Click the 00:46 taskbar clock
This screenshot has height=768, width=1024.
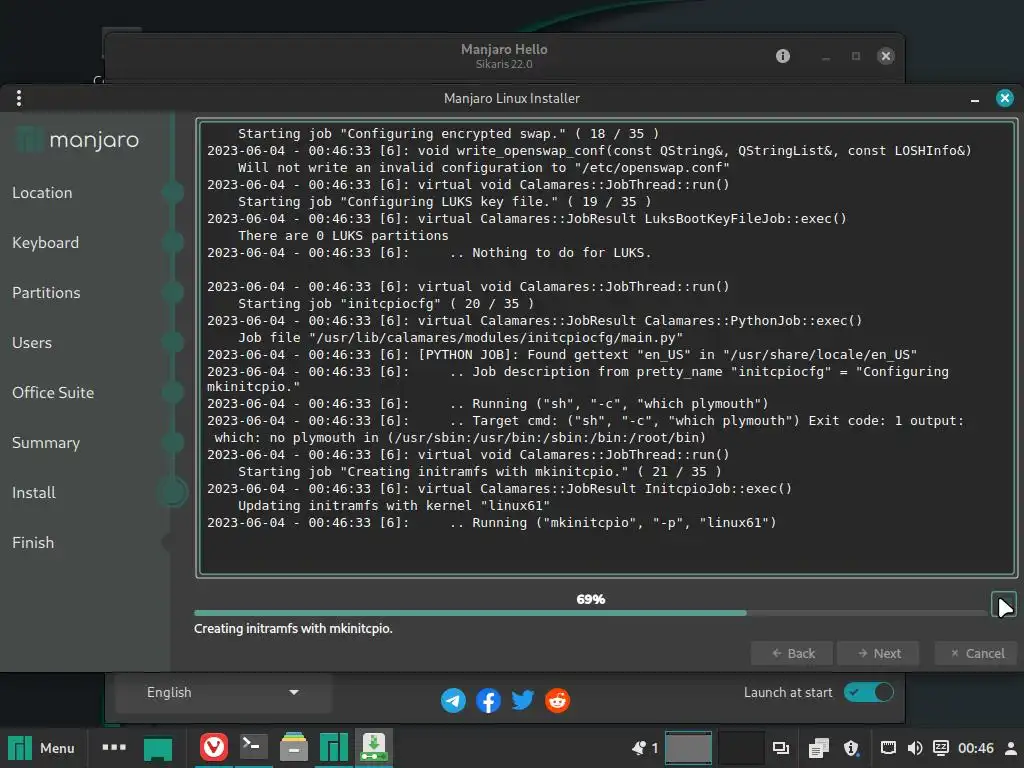(976, 748)
